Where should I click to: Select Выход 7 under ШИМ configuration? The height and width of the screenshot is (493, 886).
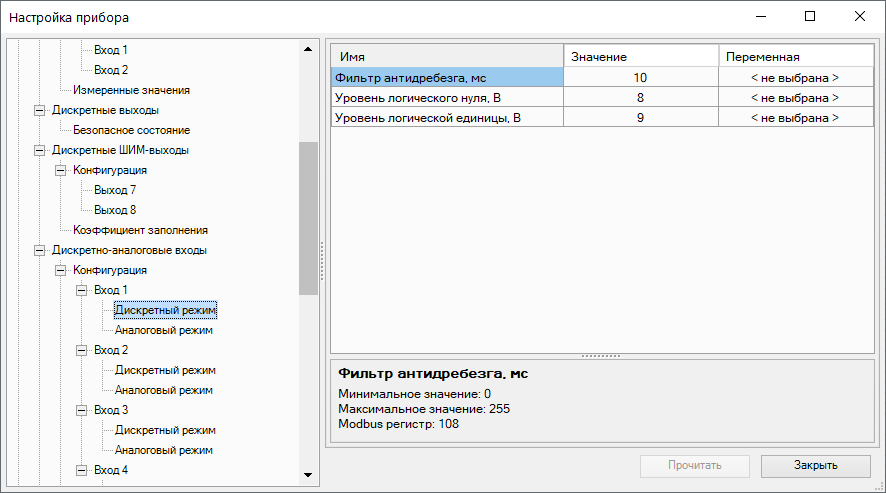[x=115, y=190]
